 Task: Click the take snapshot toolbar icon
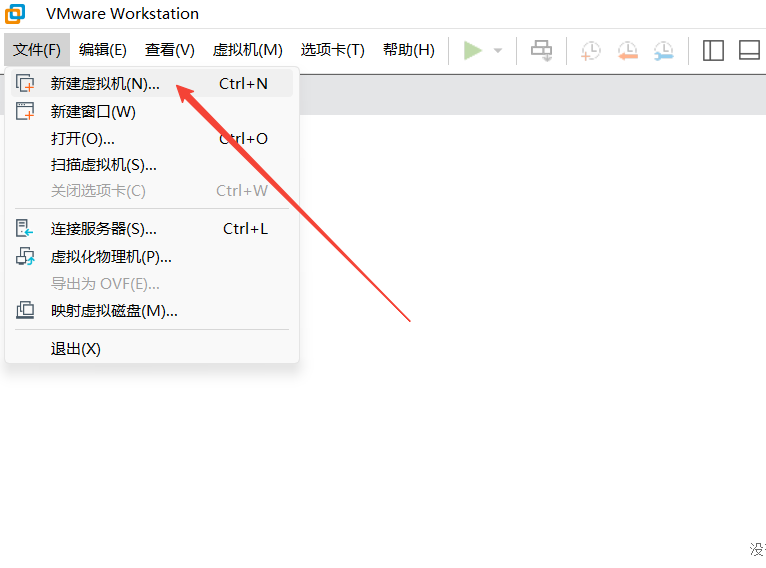point(591,51)
